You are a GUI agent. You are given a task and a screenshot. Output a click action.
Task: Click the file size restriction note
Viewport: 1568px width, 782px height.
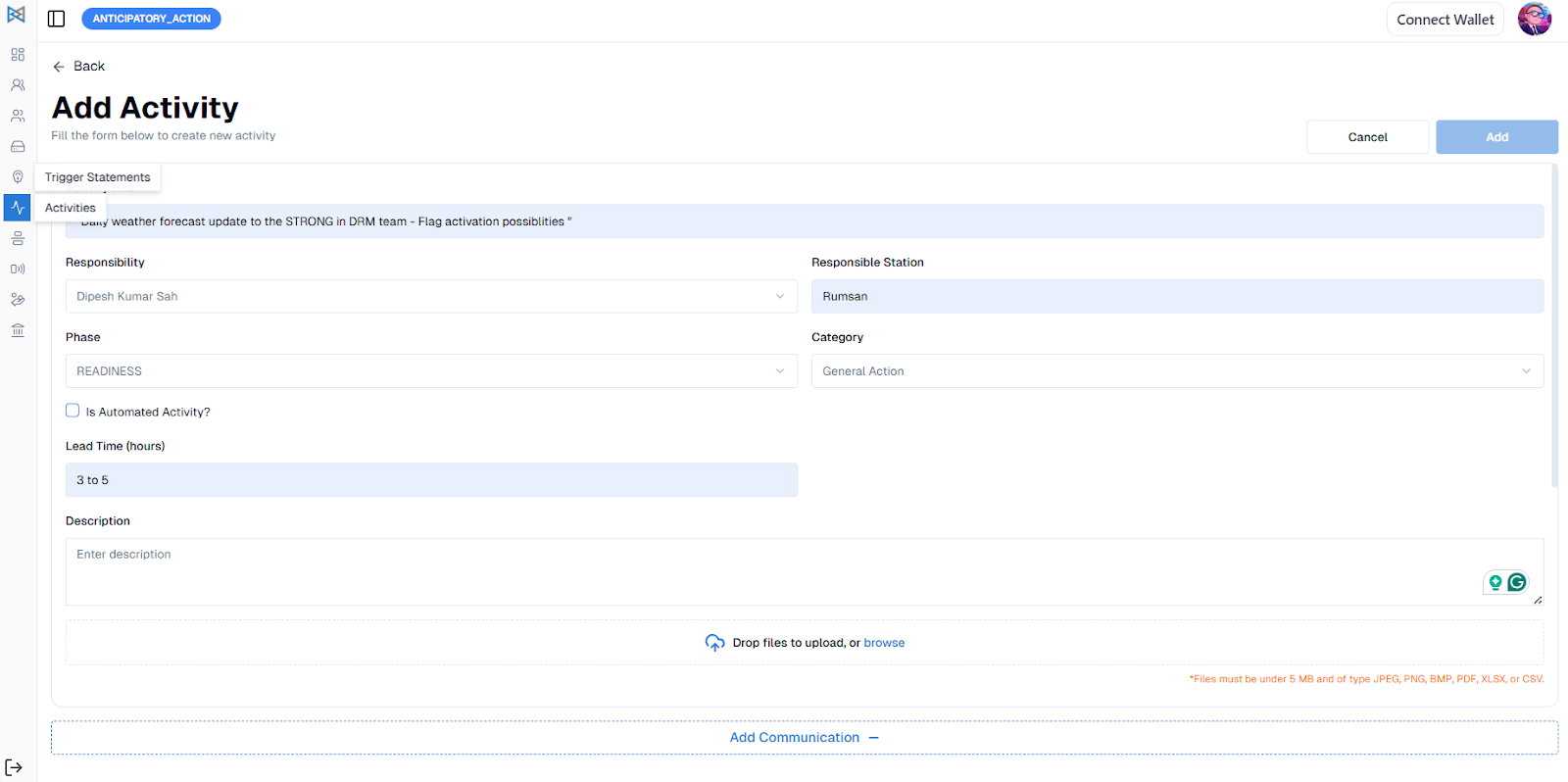point(1366,679)
